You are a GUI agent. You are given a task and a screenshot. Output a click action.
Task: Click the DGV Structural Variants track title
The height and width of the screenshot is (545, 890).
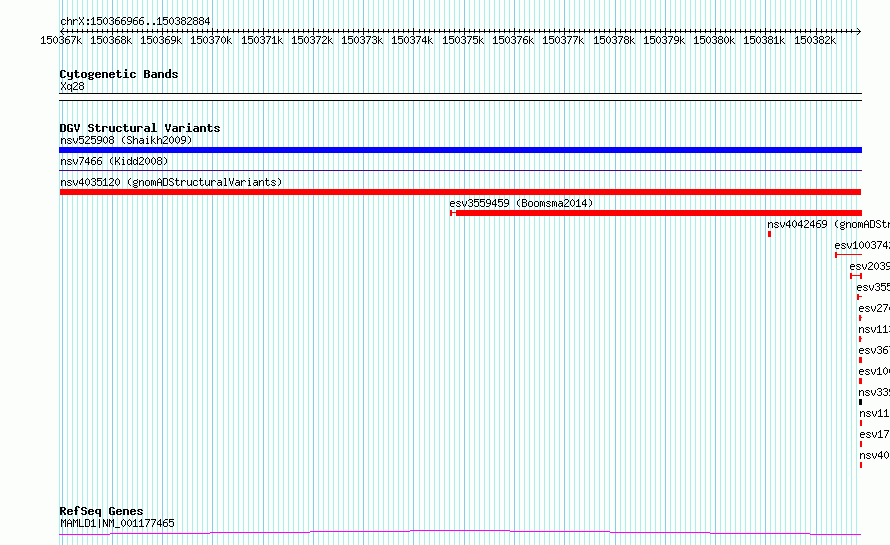pyautogui.click(x=140, y=128)
